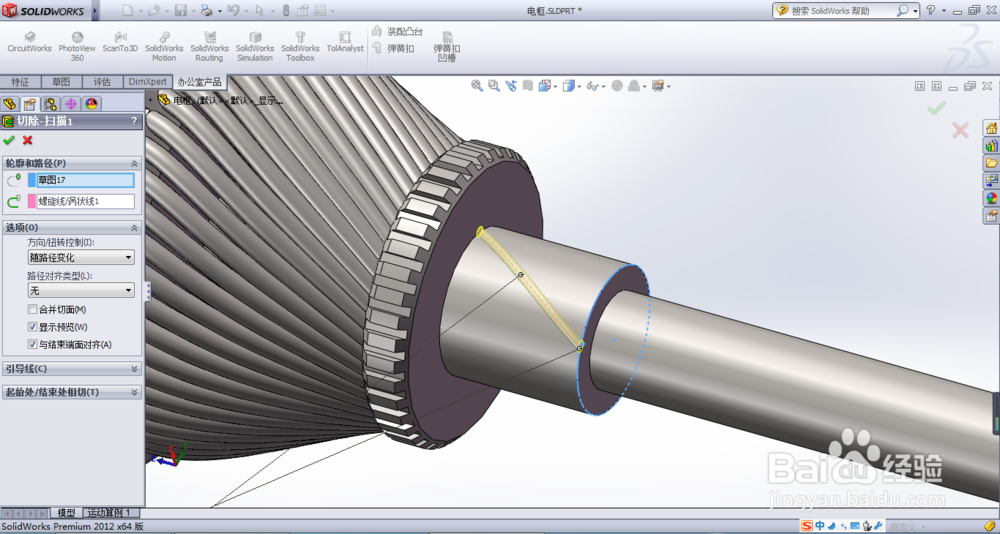
Task: Click the 弹簧扣凹槽 snap hook groove tool
Action: [x=447, y=47]
